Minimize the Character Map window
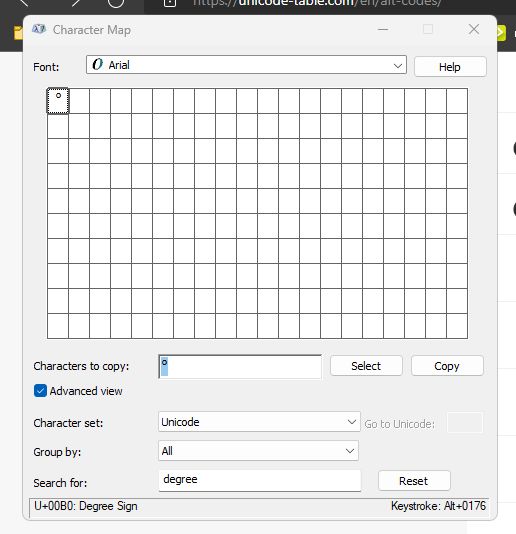 [x=383, y=29]
